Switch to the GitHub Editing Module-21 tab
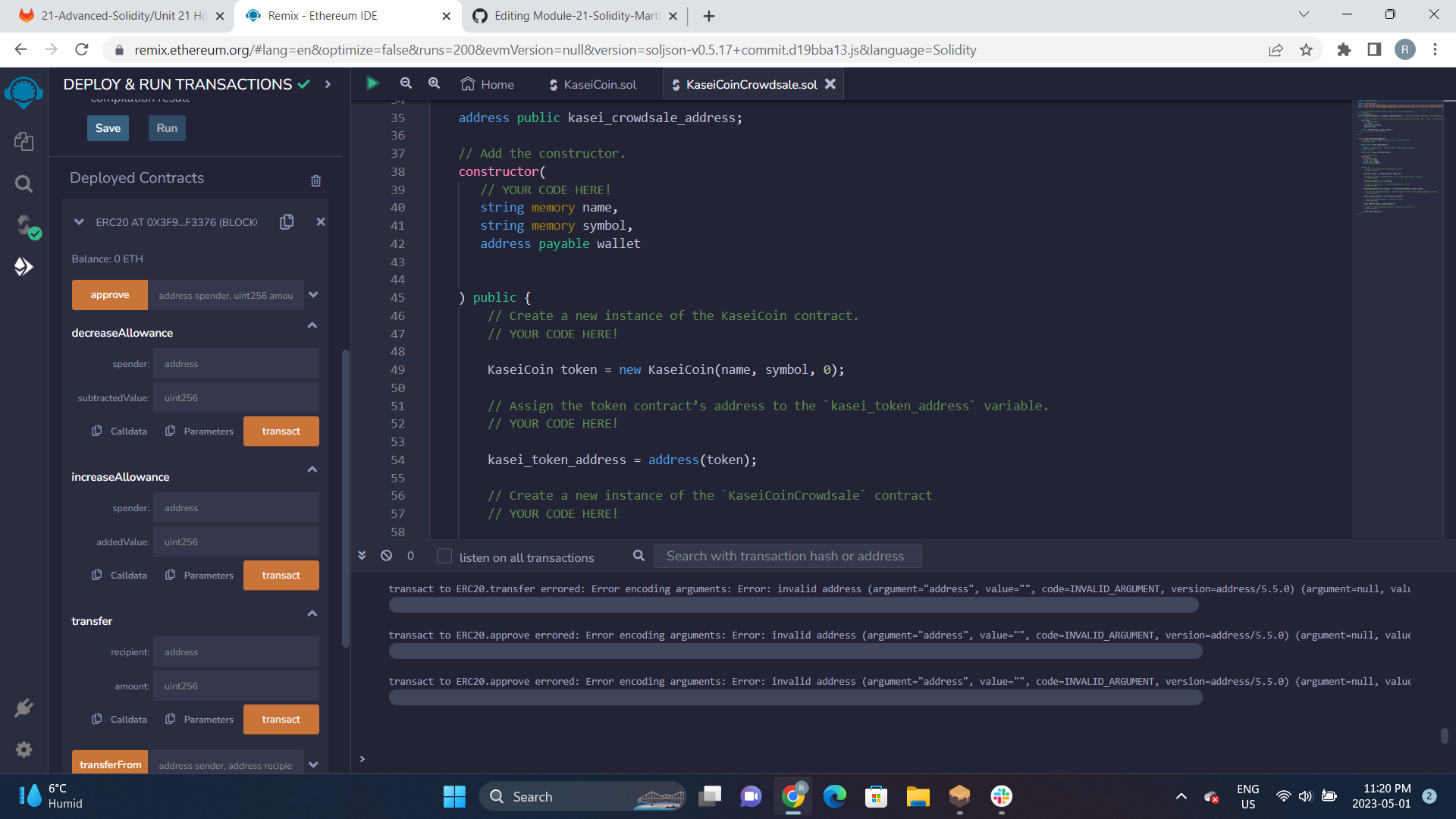This screenshot has height=819, width=1456. pyautogui.click(x=575, y=16)
